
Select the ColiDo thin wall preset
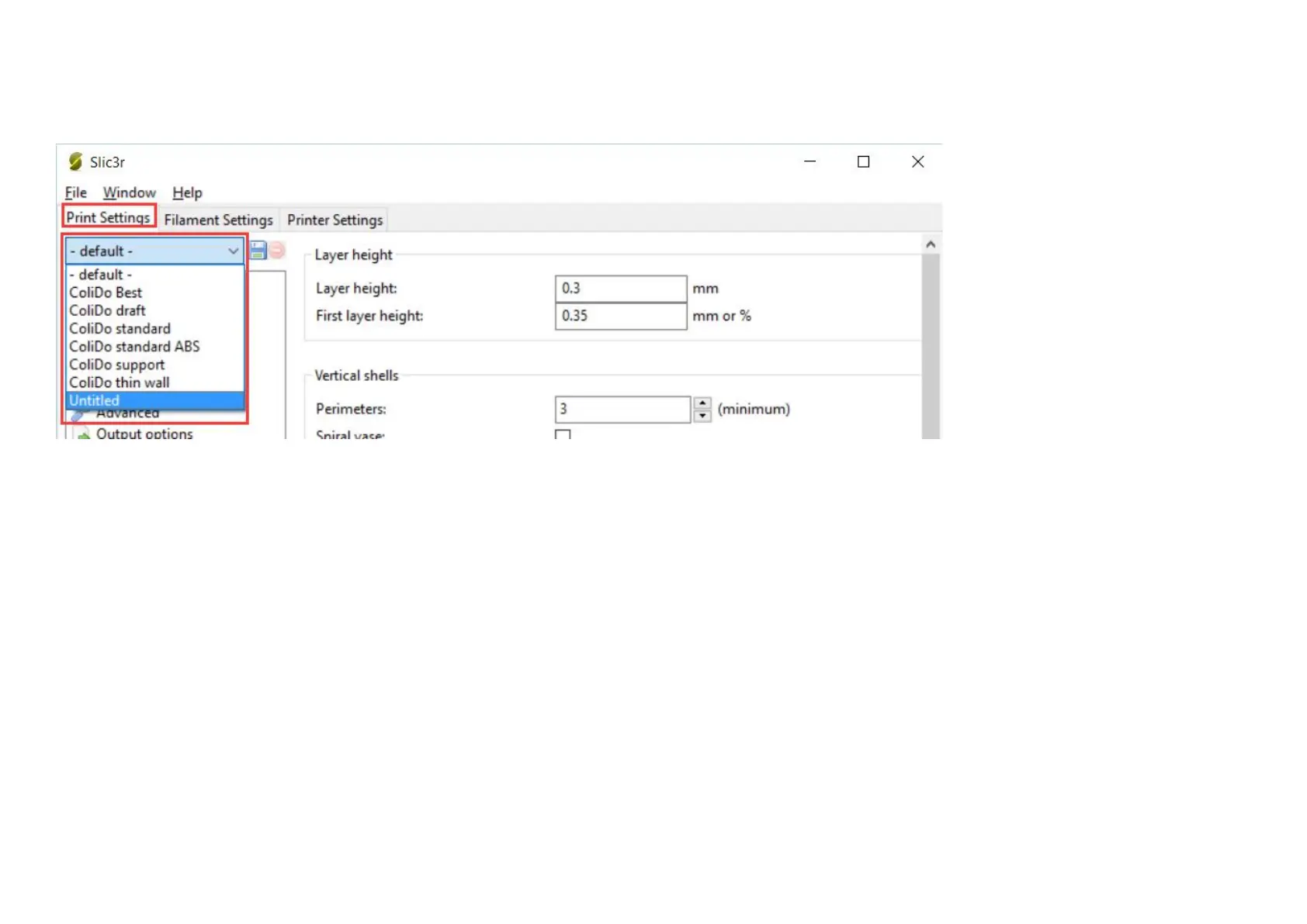(154, 382)
